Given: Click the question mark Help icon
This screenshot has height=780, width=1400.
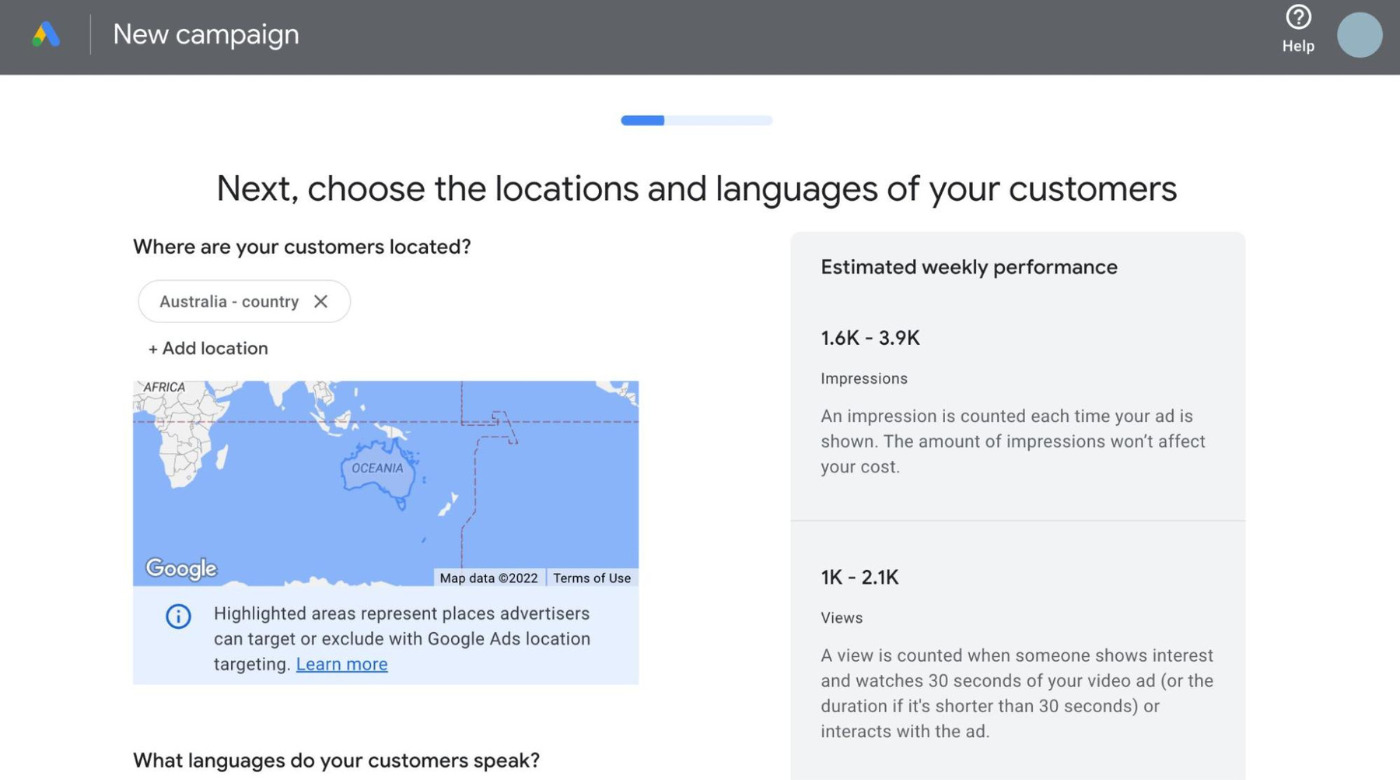Looking at the screenshot, I should pyautogui.click(x=1297, y=17).
